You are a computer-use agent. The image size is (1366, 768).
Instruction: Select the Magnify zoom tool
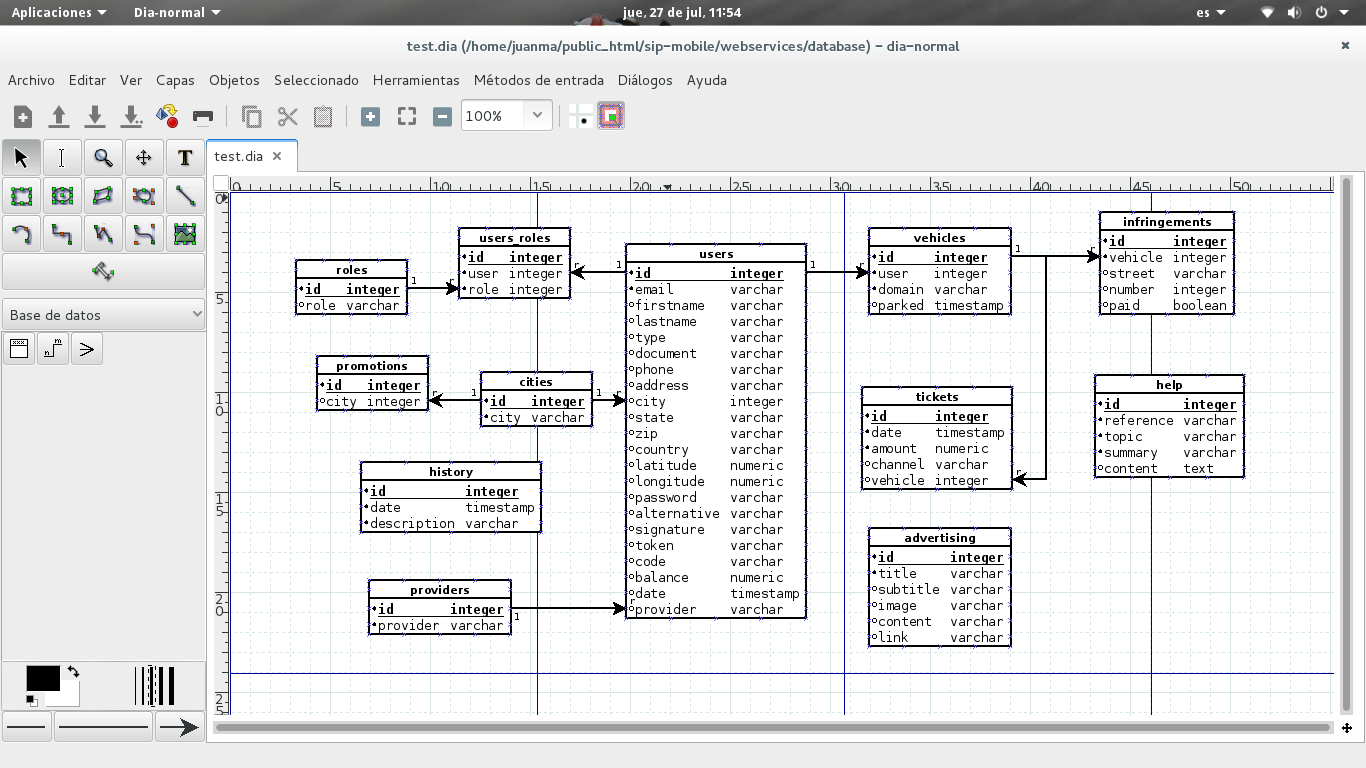pos(103,158)
